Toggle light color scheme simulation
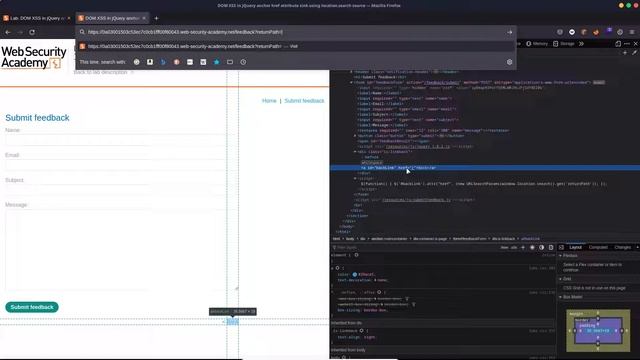Viewport: 640px width, 360px height. [x=532, y=247]
